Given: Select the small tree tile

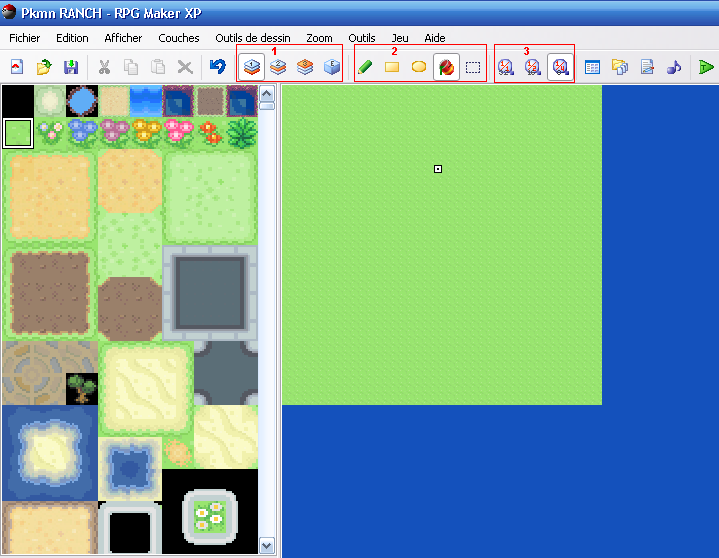Looking at the screenshot, I should [82, 389].
